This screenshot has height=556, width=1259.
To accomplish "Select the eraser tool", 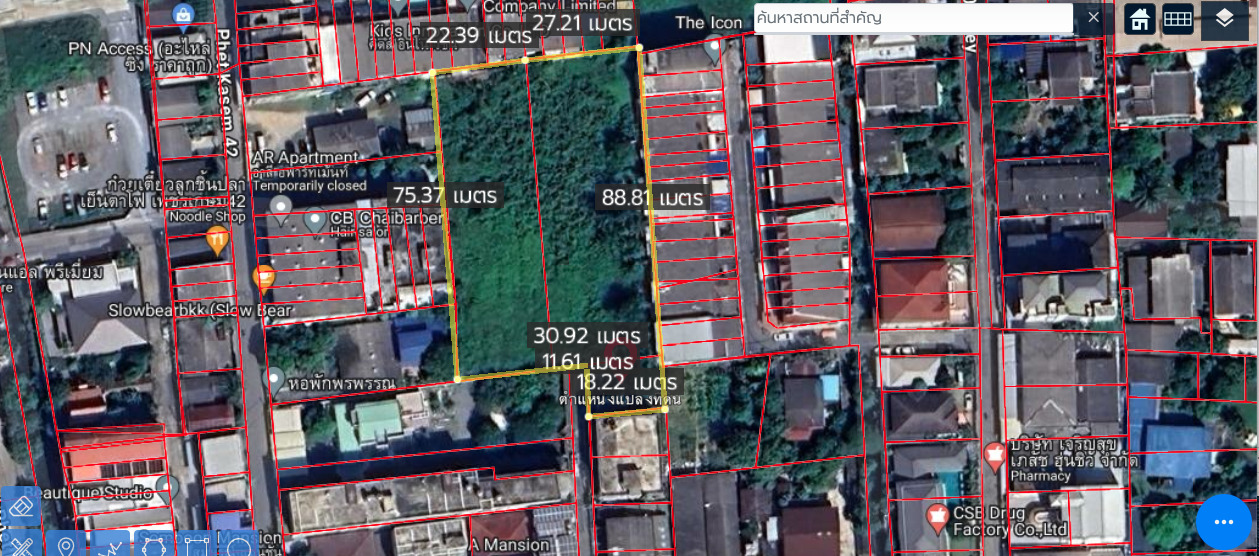I will 21,506.
